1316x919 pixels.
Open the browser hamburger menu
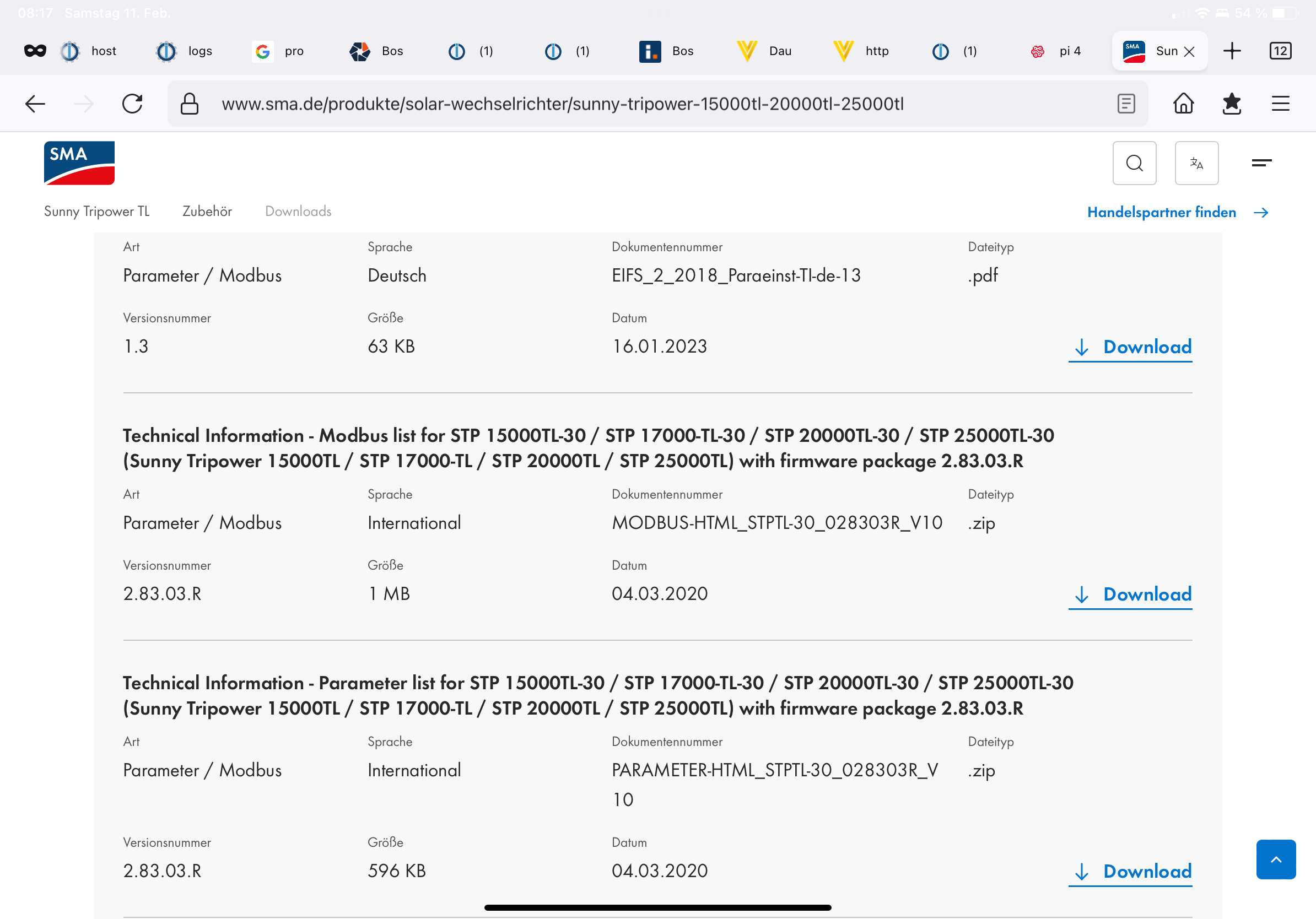[x=1280, y=104]
